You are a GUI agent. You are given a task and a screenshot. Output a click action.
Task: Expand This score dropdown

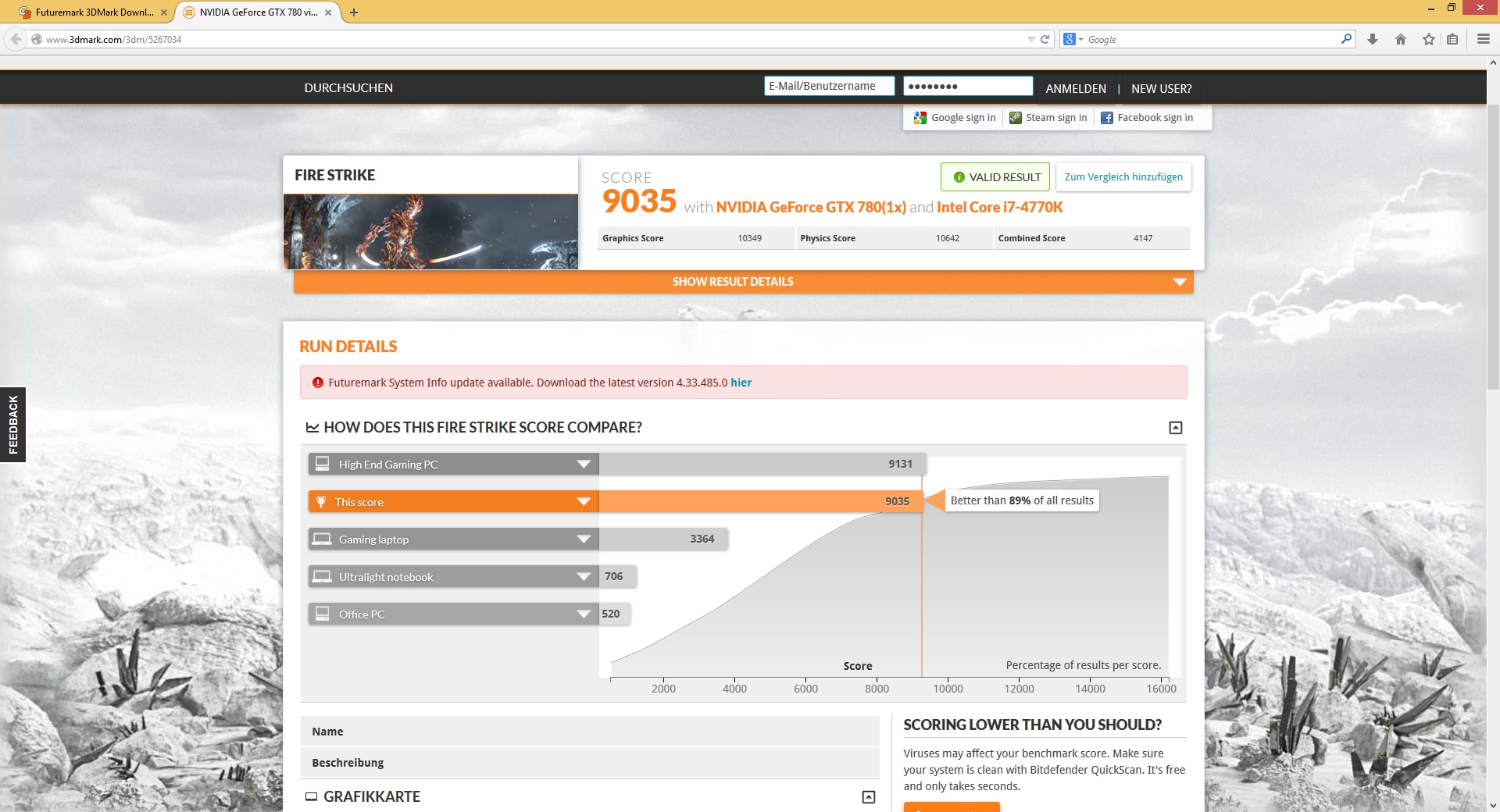(x=584, y=502)
